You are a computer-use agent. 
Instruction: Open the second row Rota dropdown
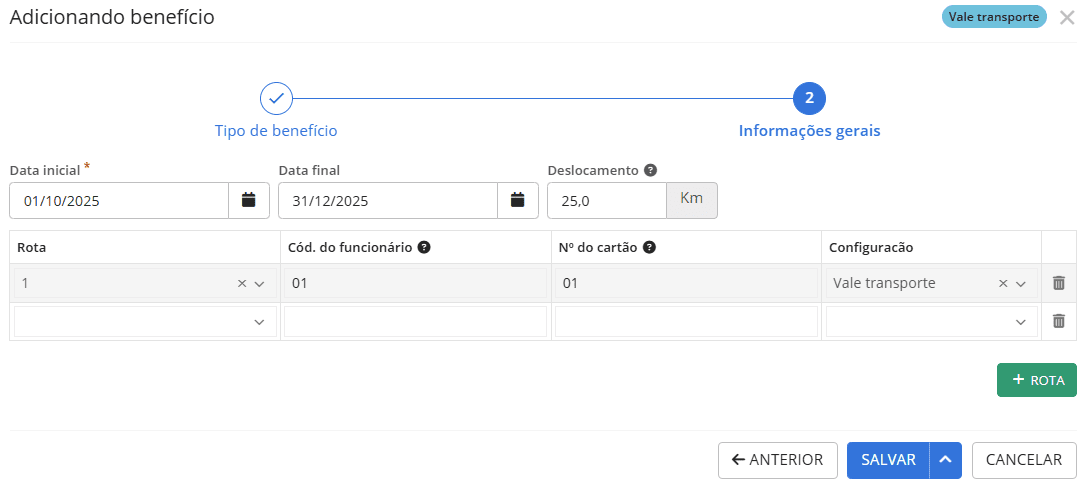point(260,322)
